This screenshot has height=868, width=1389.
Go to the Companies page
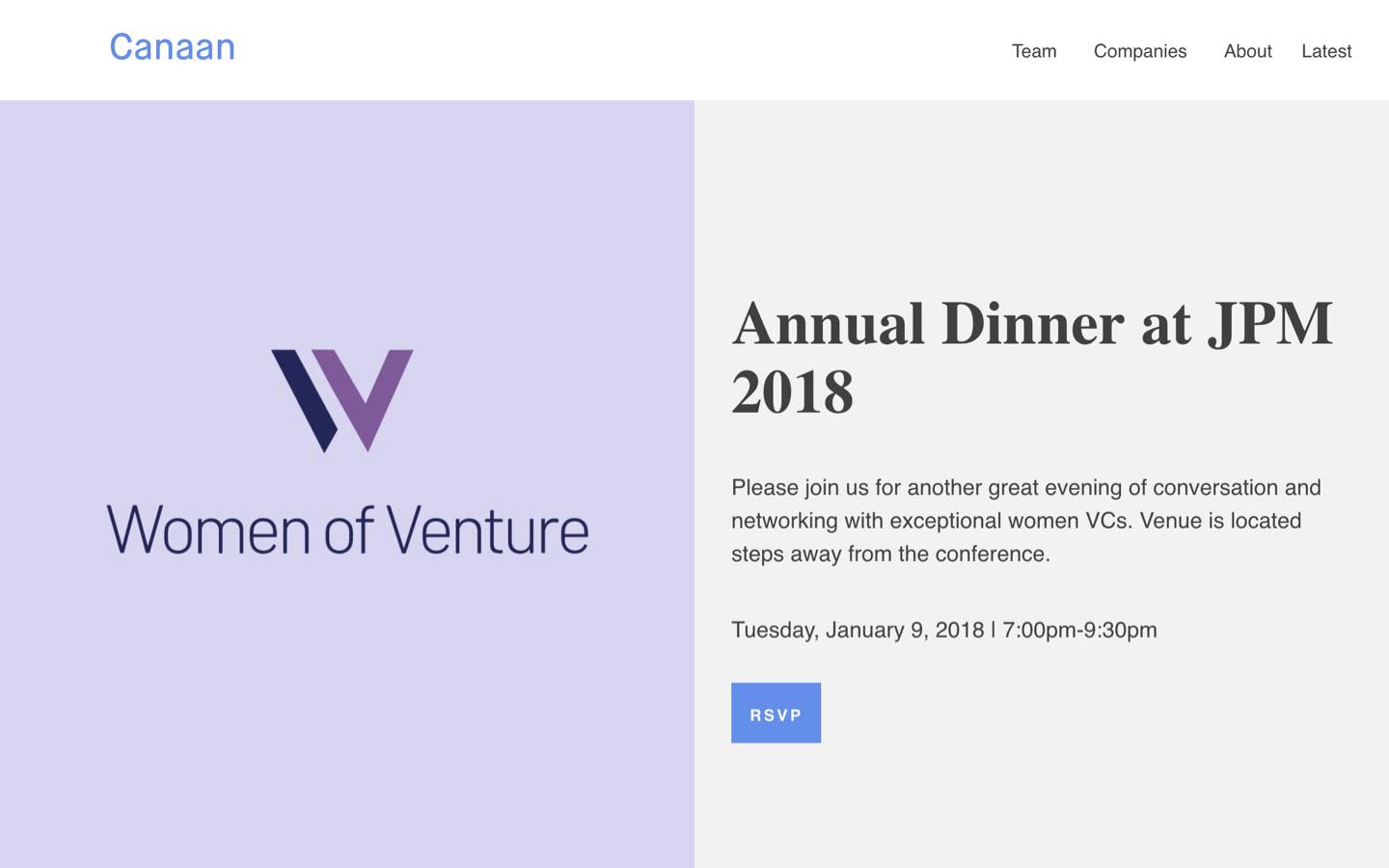(x=1139, y=51)
